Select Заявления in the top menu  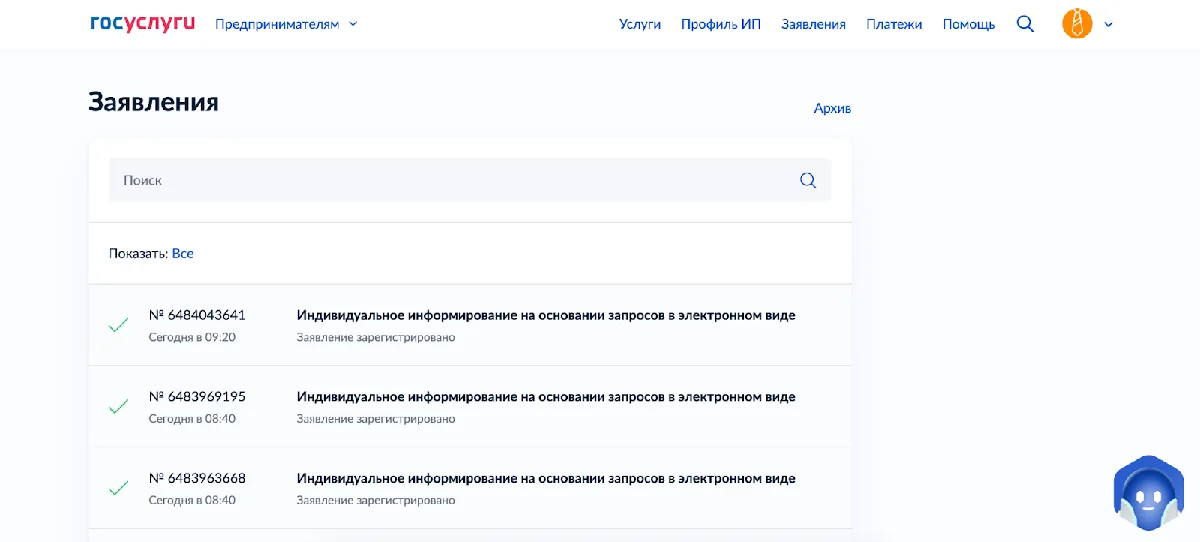[814, 24]
